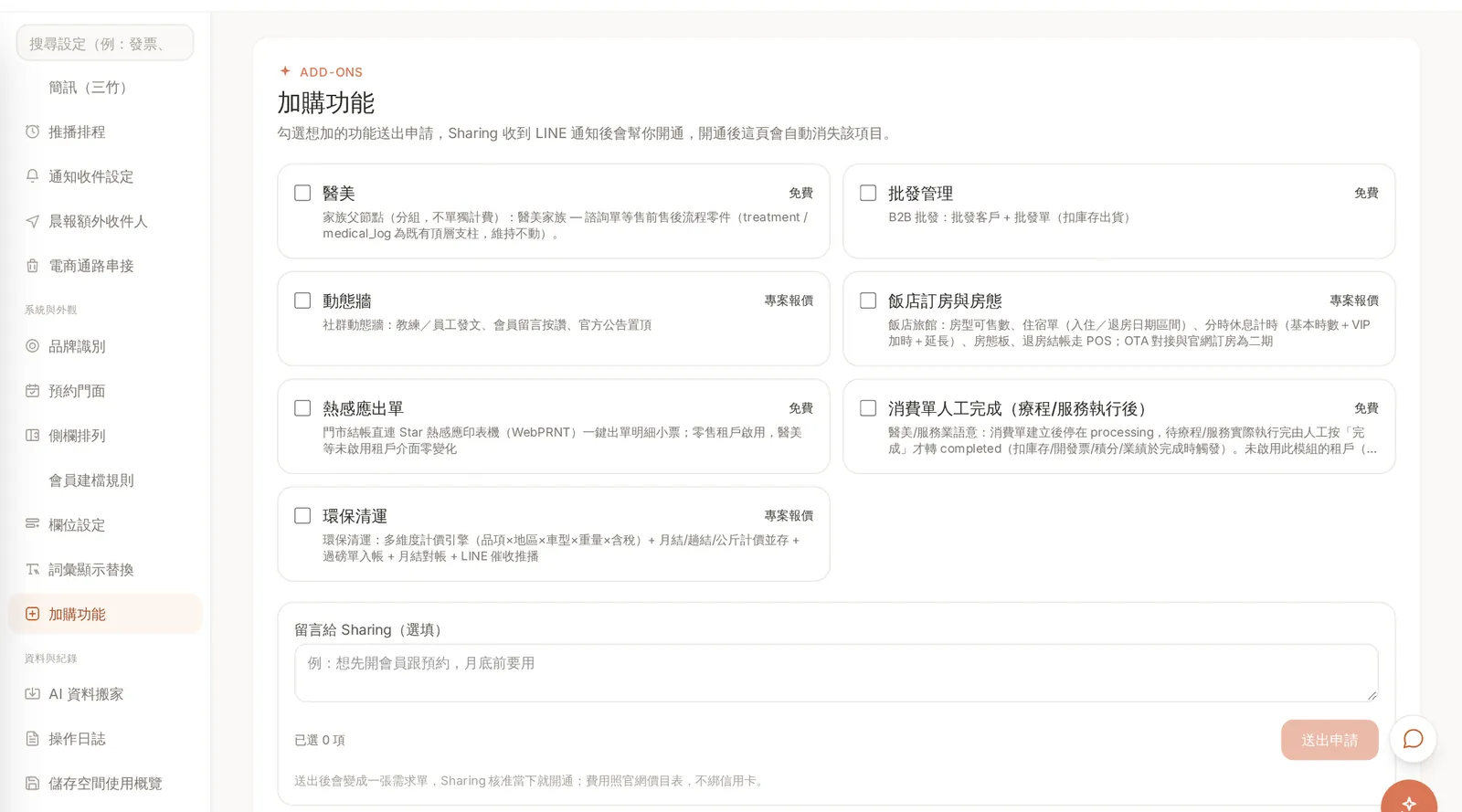Open 詞彙顯示替換 page

[x=105, y=569]
